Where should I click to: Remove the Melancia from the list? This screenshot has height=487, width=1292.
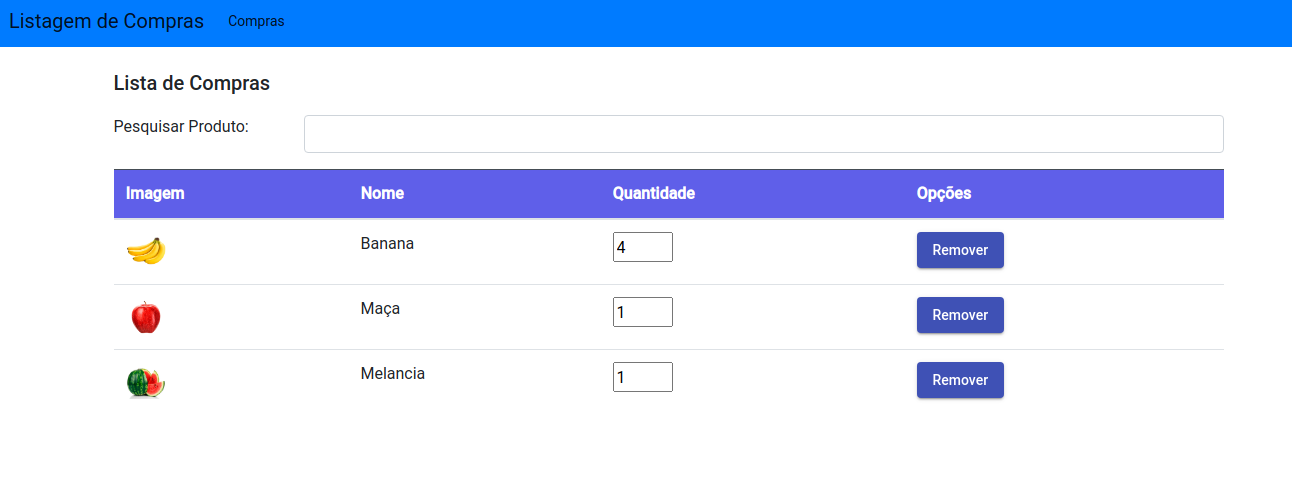point(960,380)
